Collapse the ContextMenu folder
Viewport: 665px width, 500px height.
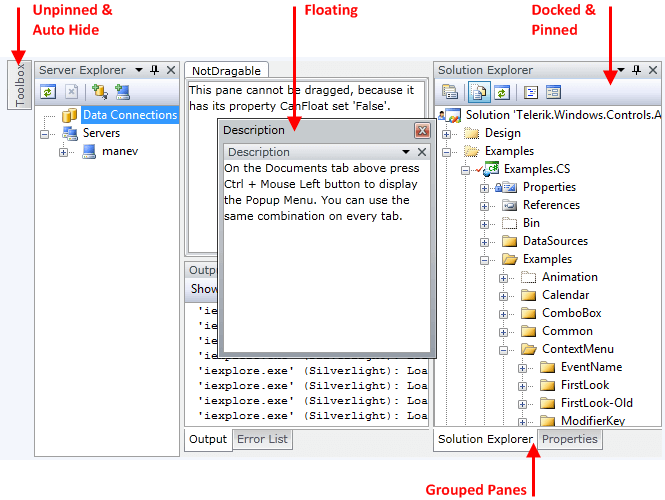[503, 350]
